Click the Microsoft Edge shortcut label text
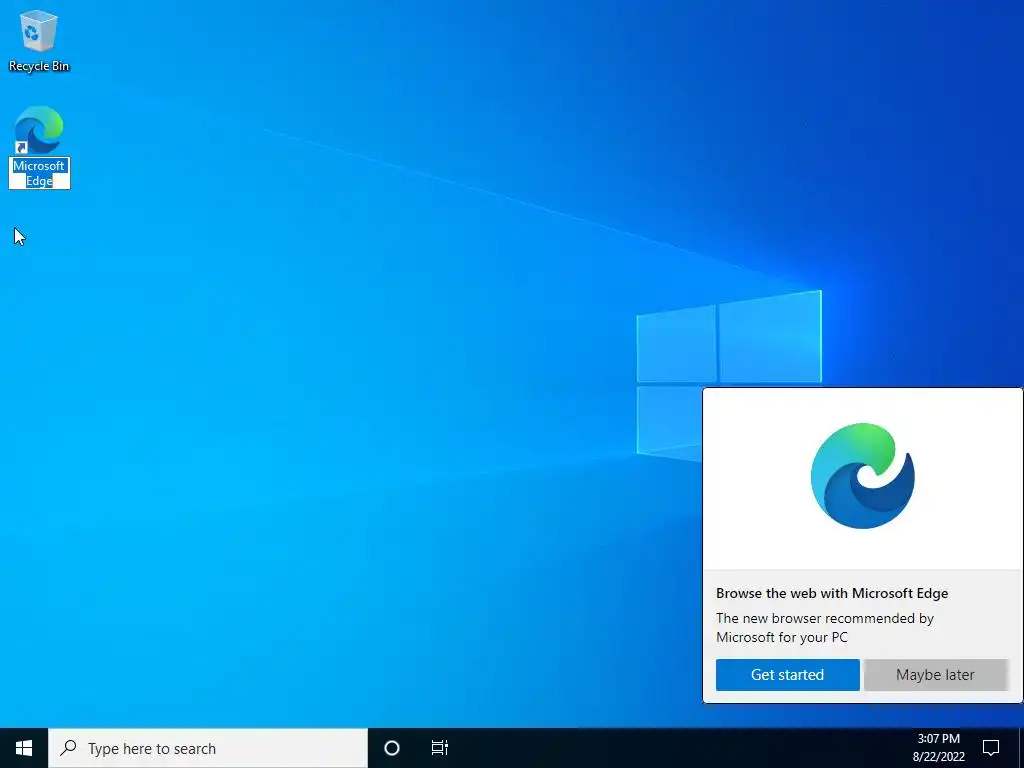The image size is (1024, 768). point(39,173)
